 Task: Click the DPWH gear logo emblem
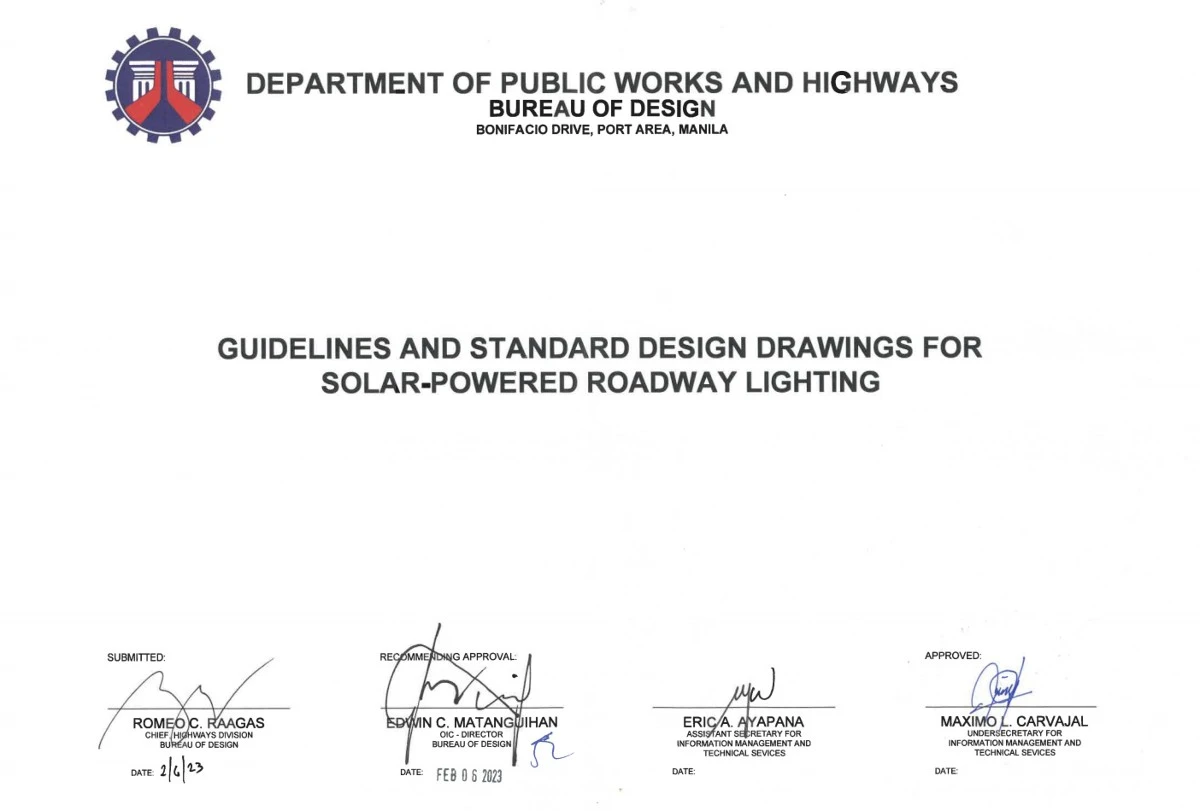163,85
